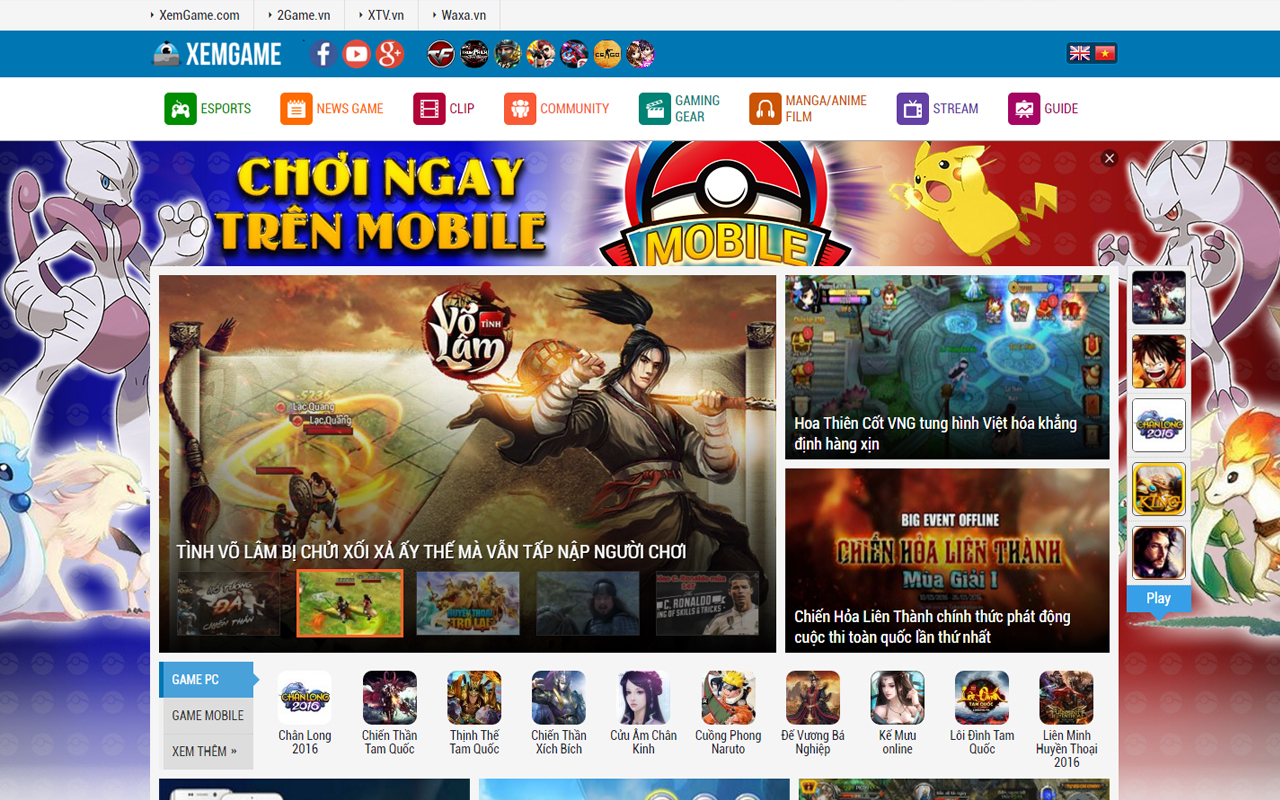Open XemGame Facebook page icon
The width and height of the screenshot is (1280, 800).
pyautogui.click(x=322, y=54)
